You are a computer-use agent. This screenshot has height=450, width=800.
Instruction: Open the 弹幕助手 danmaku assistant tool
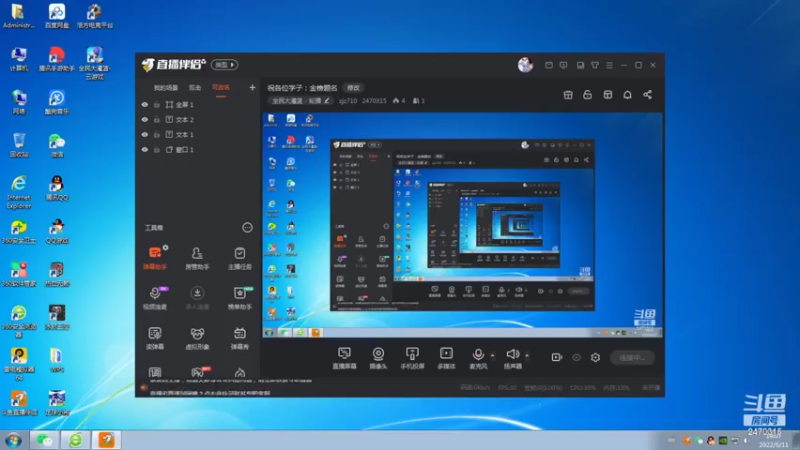(155, 258)
